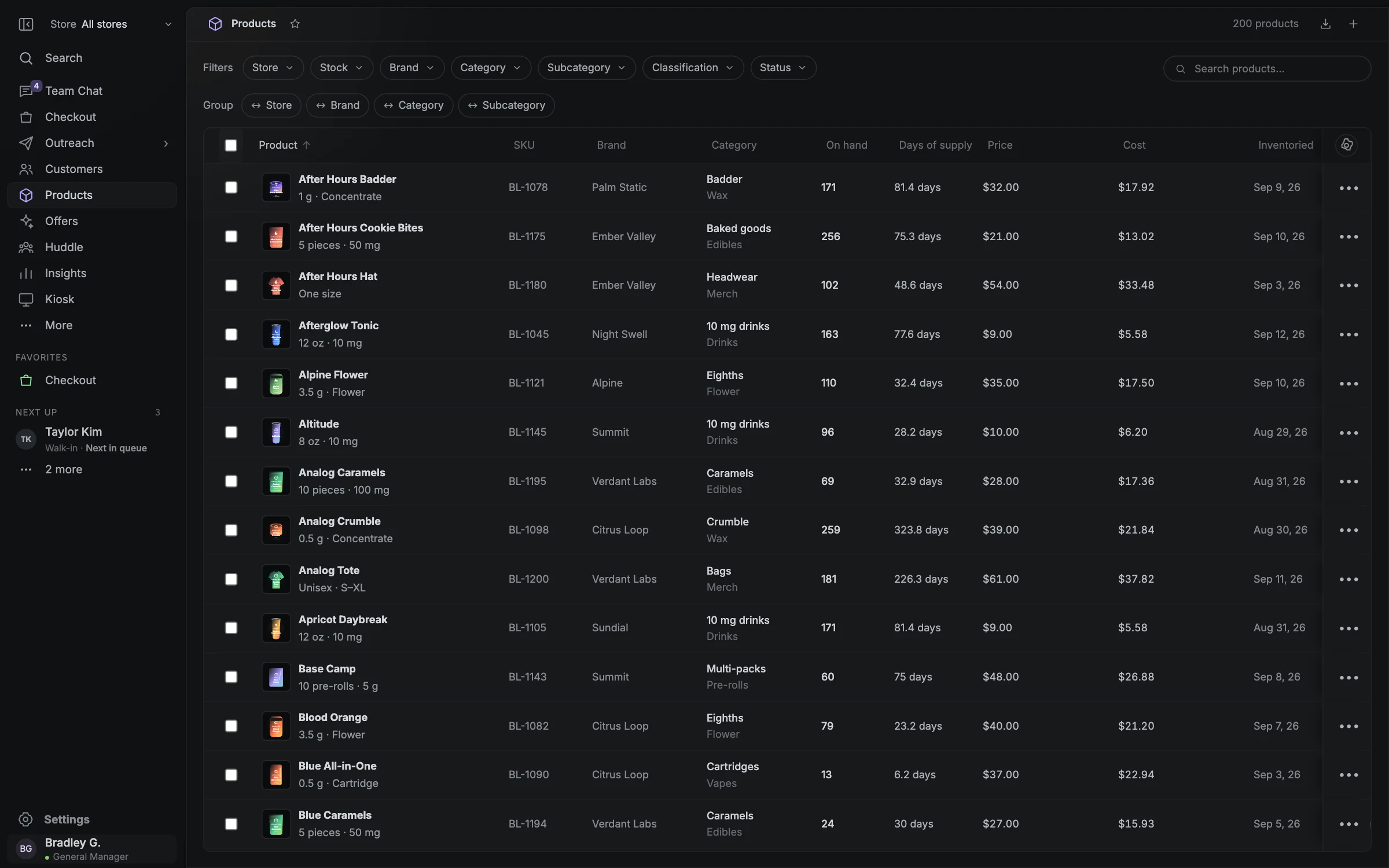Viewport: 1389px width, 868px height.
Task: Go to Checkout in the main navigation
Action: (x=92, y=117)
